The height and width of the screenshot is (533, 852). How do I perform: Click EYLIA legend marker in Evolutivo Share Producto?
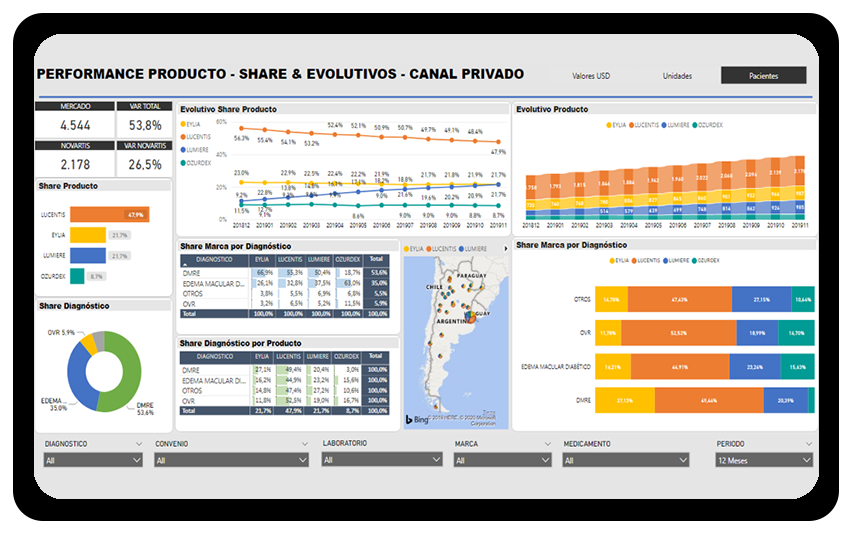point(183,123)
